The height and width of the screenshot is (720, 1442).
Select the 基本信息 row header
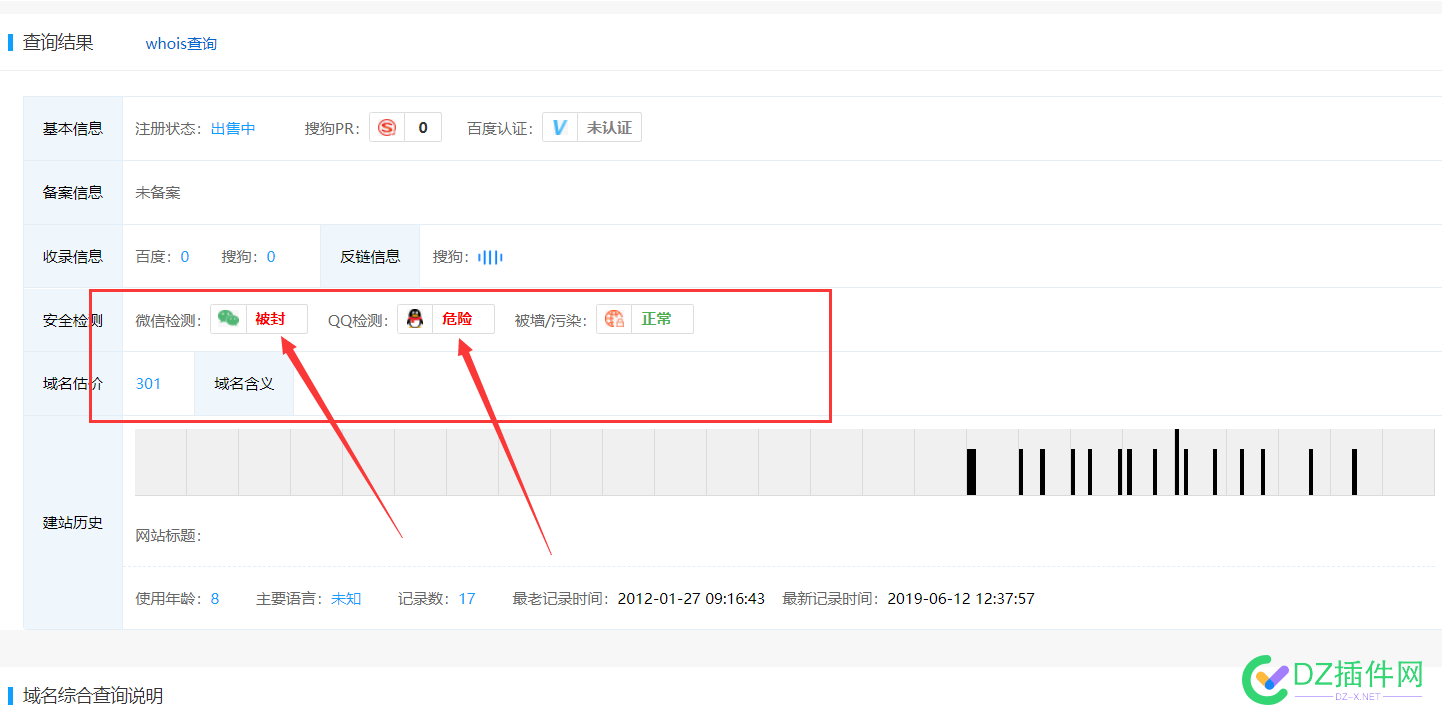73,129
